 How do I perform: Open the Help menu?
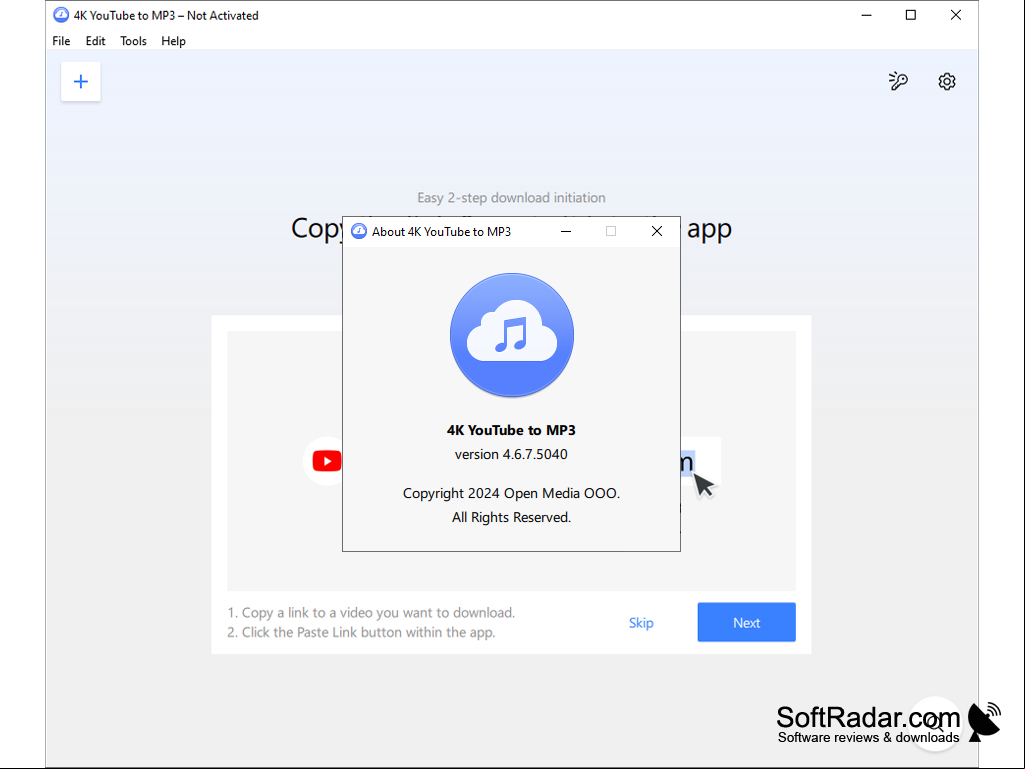click(173, 41)
